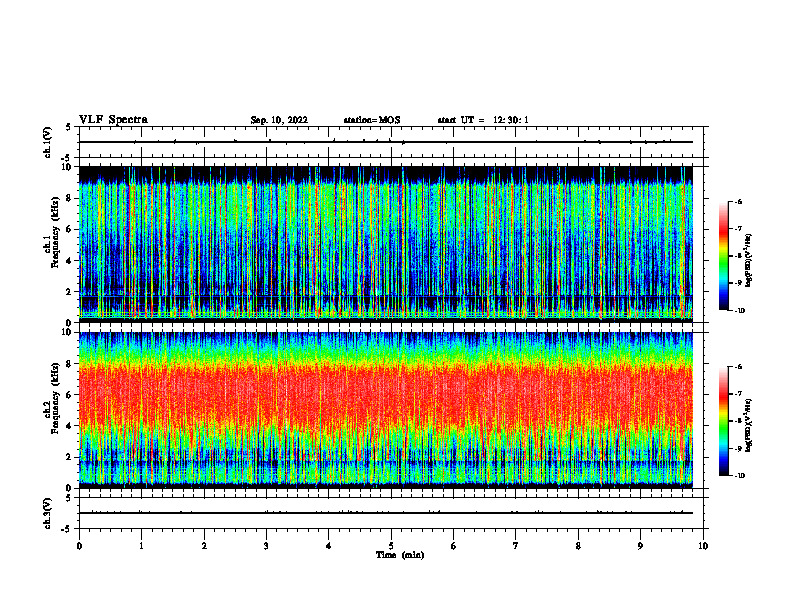Click the ch.1 voltage waveform trace
This screenshot has height=612, width=792.
pos(386,142)
